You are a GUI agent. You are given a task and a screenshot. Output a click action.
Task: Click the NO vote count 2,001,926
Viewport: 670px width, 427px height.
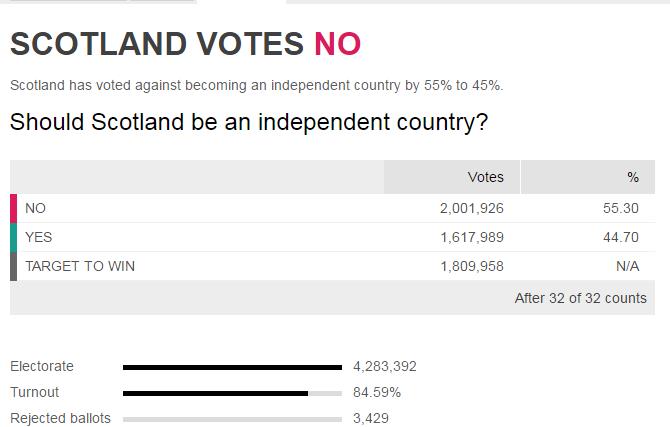point(471,208)
